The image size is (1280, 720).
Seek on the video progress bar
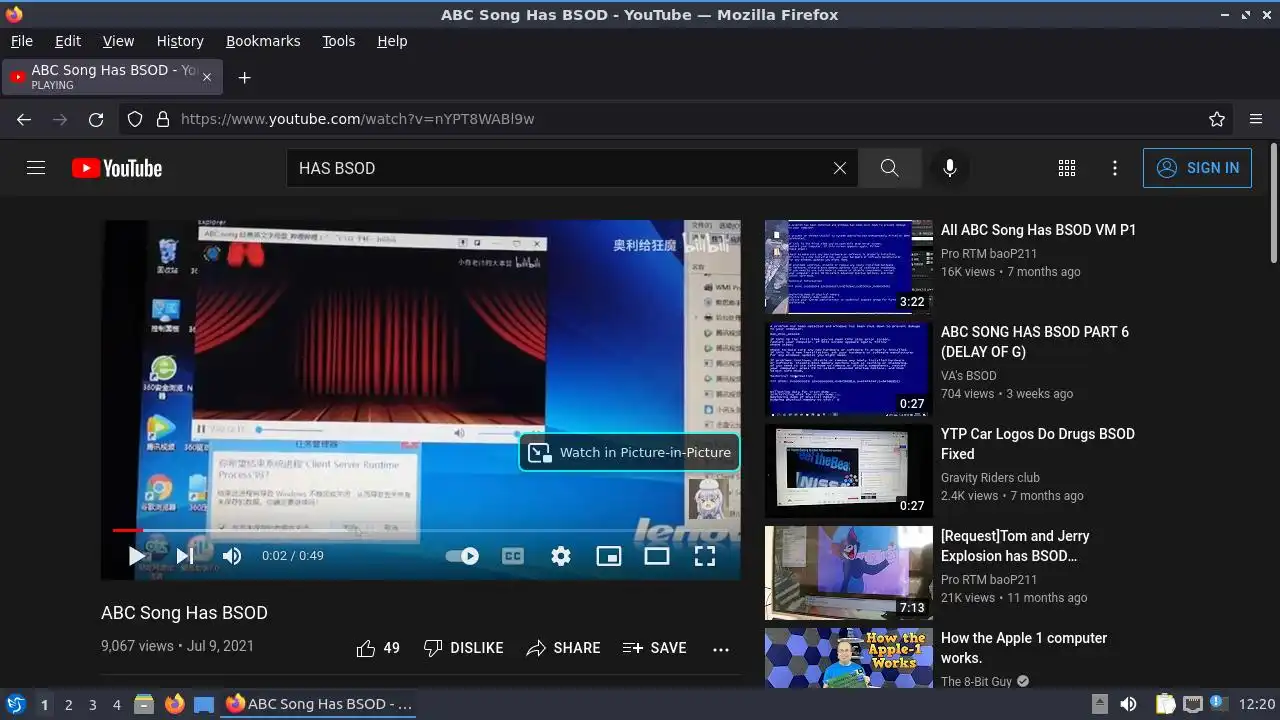click(x=421, y=530)
